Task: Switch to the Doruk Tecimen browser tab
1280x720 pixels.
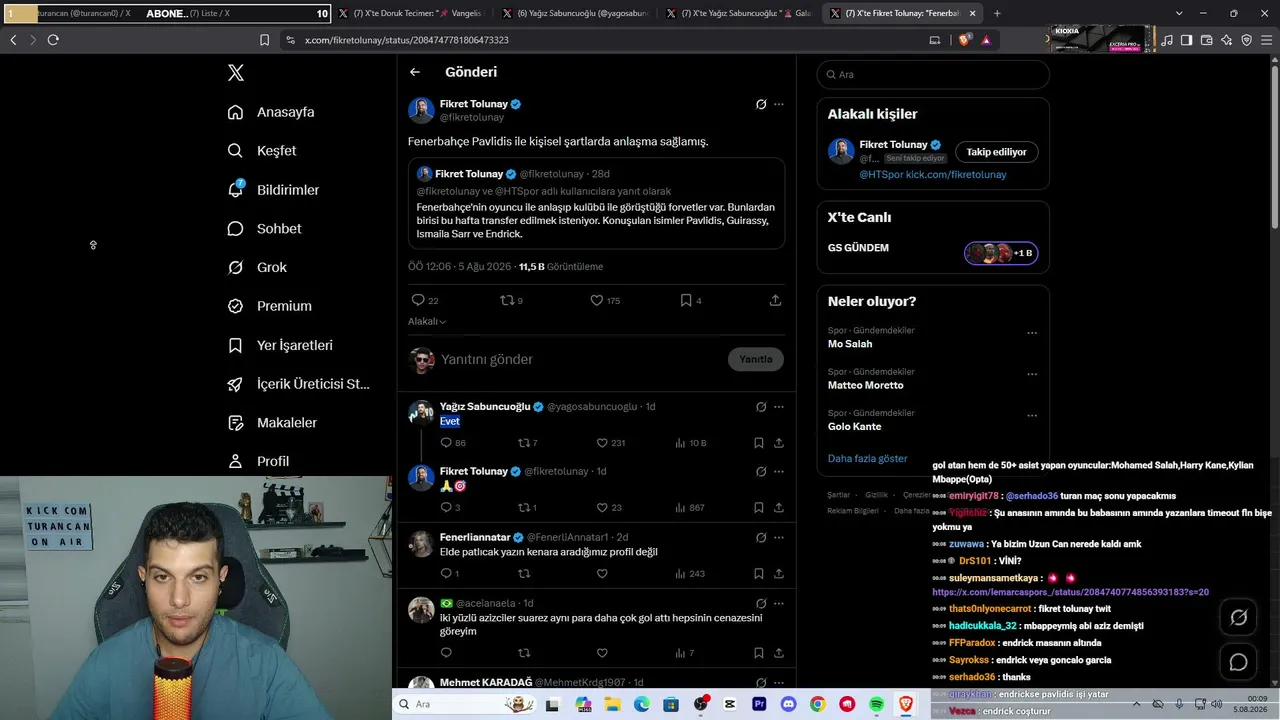Action: (x=412, y=13)
